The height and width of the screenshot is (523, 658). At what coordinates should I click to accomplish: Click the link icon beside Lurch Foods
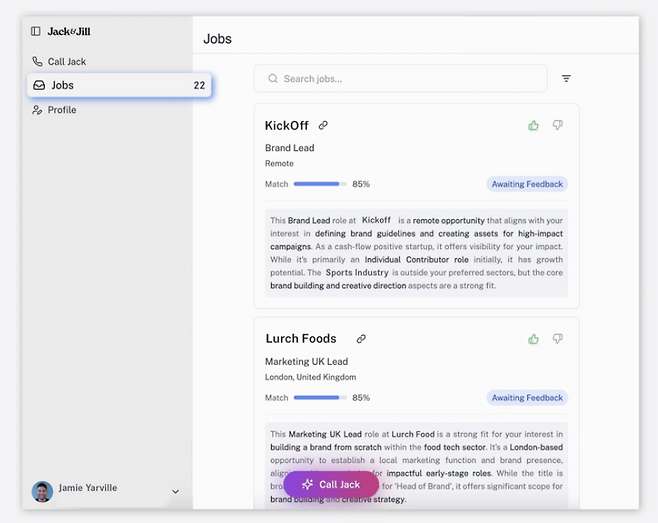(361, 339)
